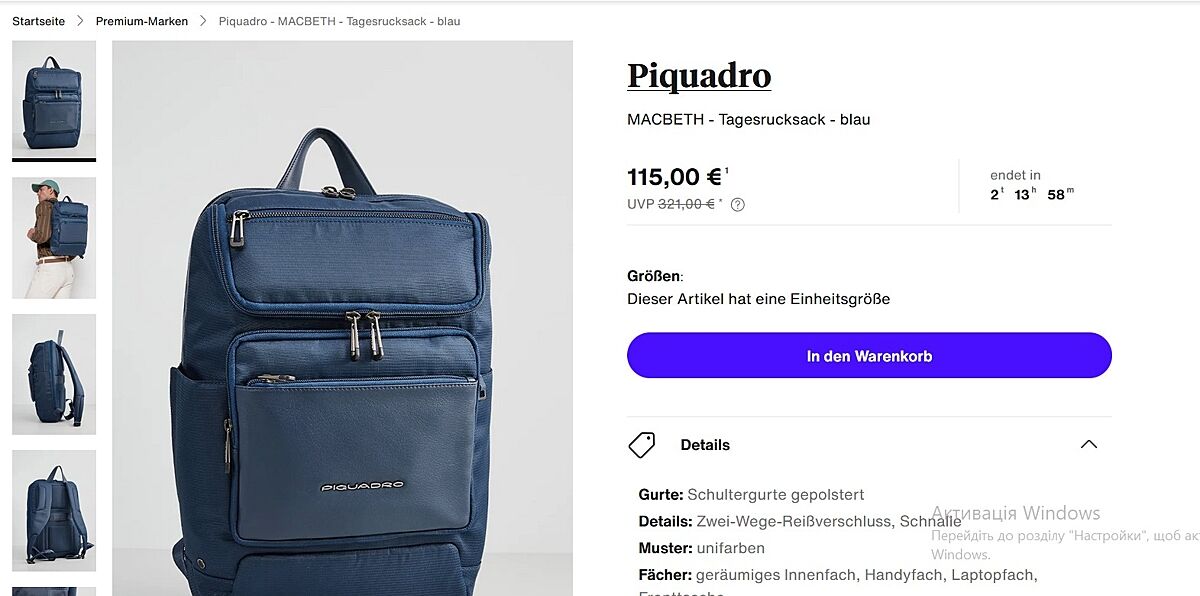
Task: Click the price tag icon beside Details
Action: click(642, 445)
